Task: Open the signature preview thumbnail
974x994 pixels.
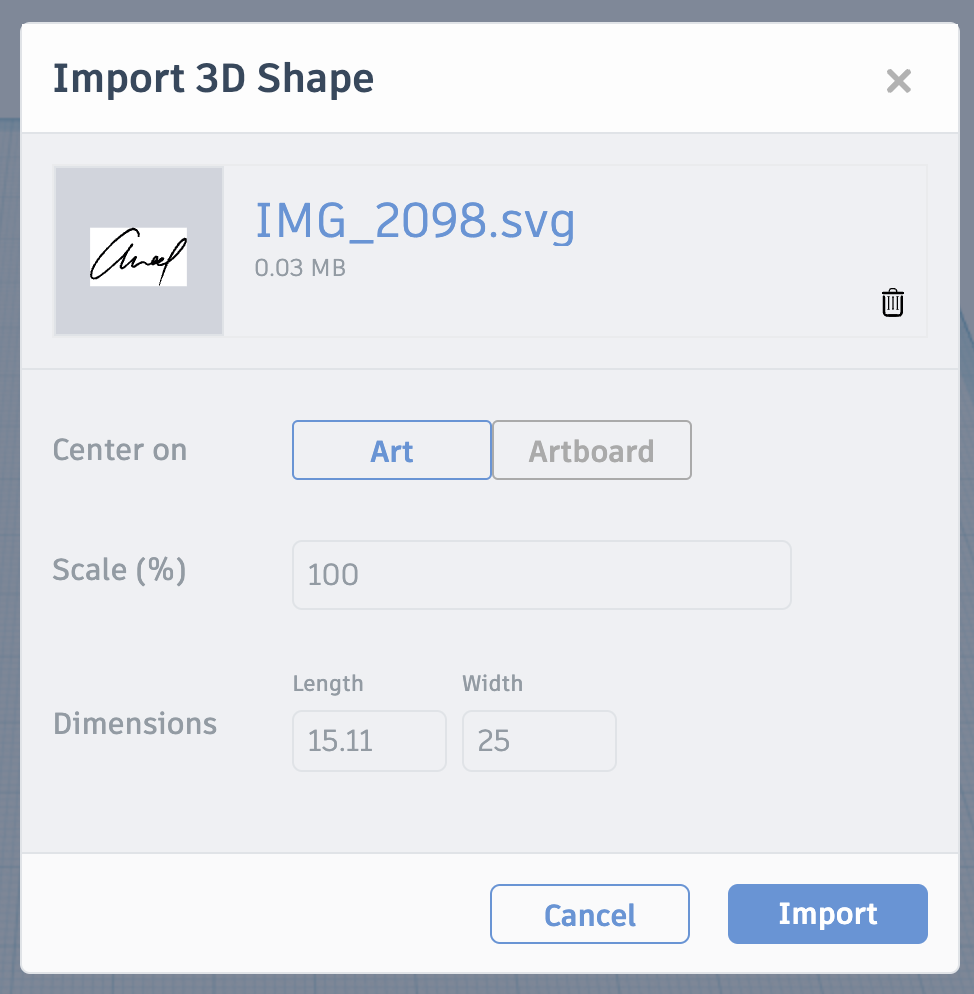Action: [x=139, y=251]
